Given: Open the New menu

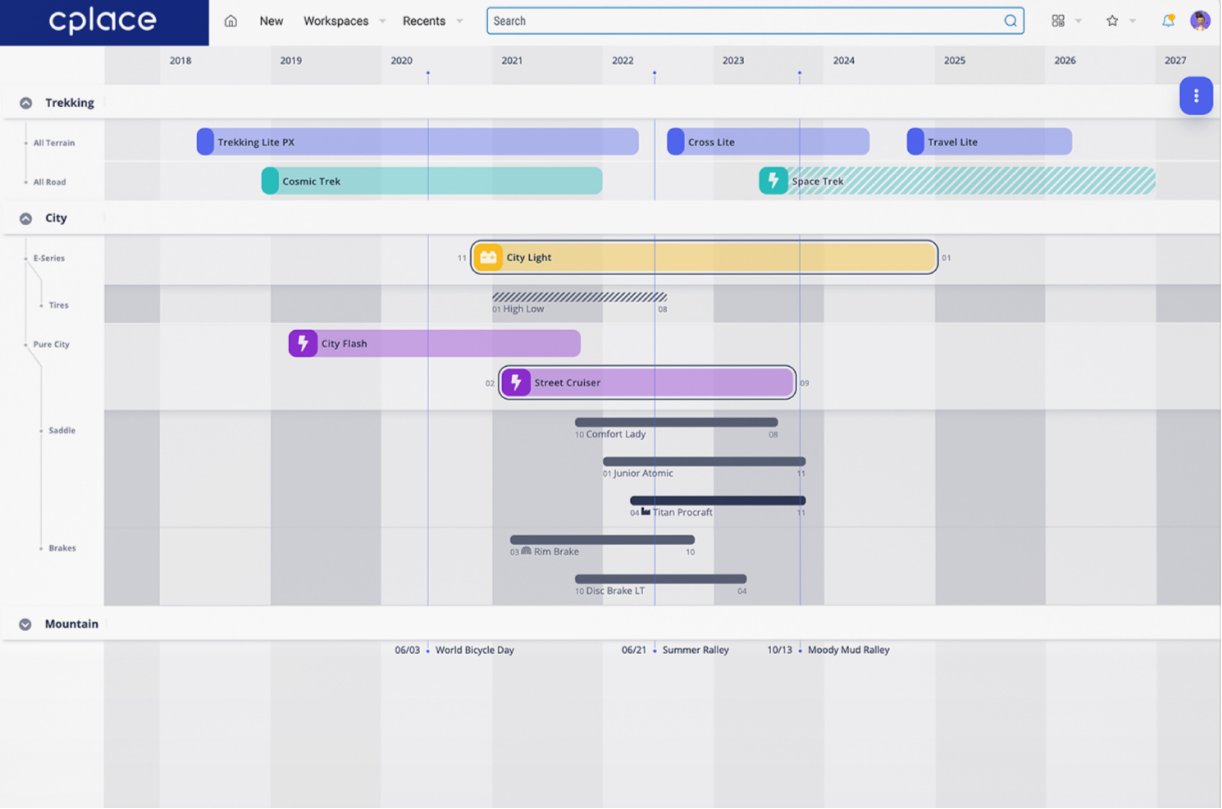Looking at the screenshot, I should point(271,21).
